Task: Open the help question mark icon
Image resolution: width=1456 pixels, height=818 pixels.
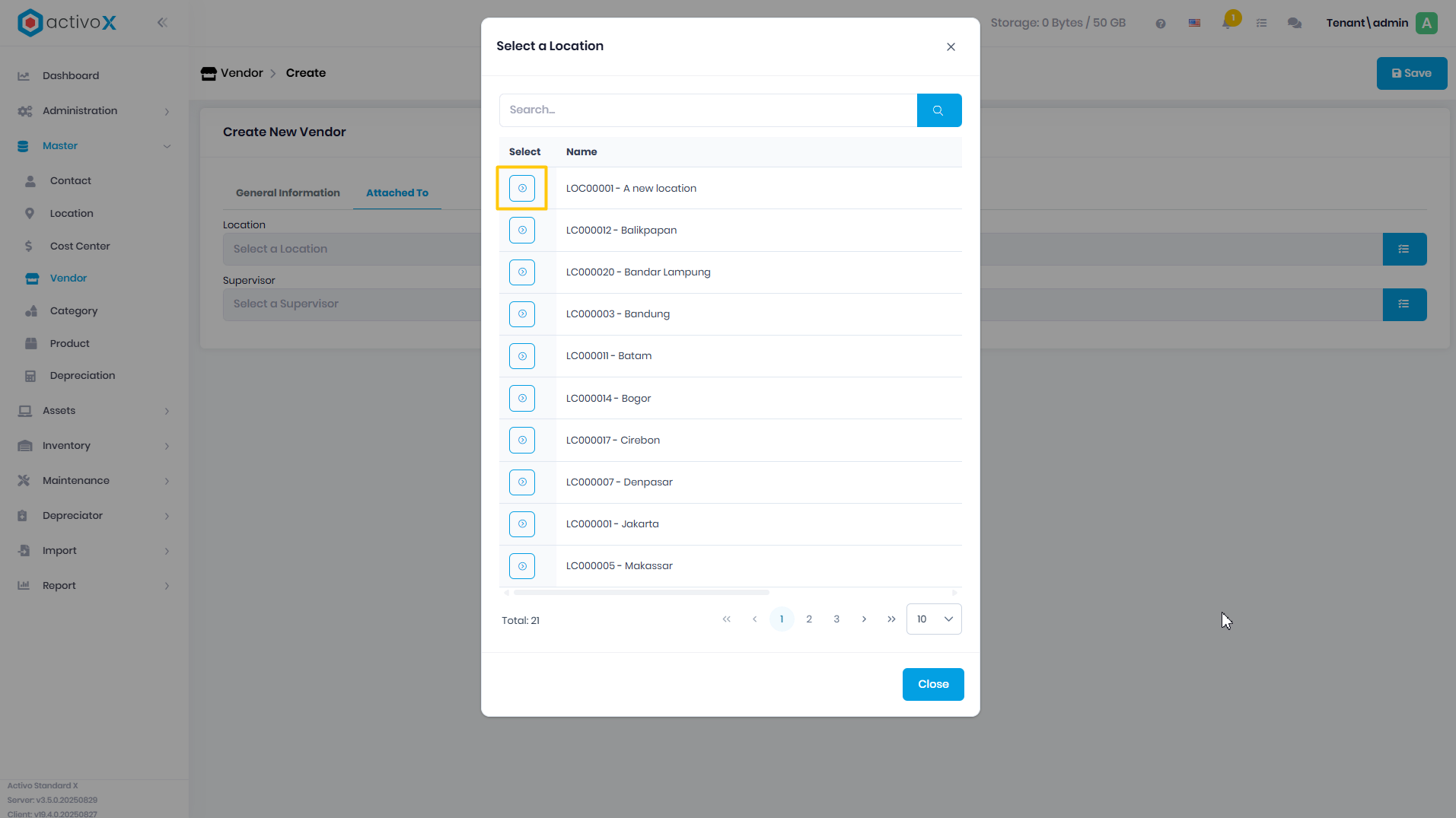Action: coord(1161,24)
